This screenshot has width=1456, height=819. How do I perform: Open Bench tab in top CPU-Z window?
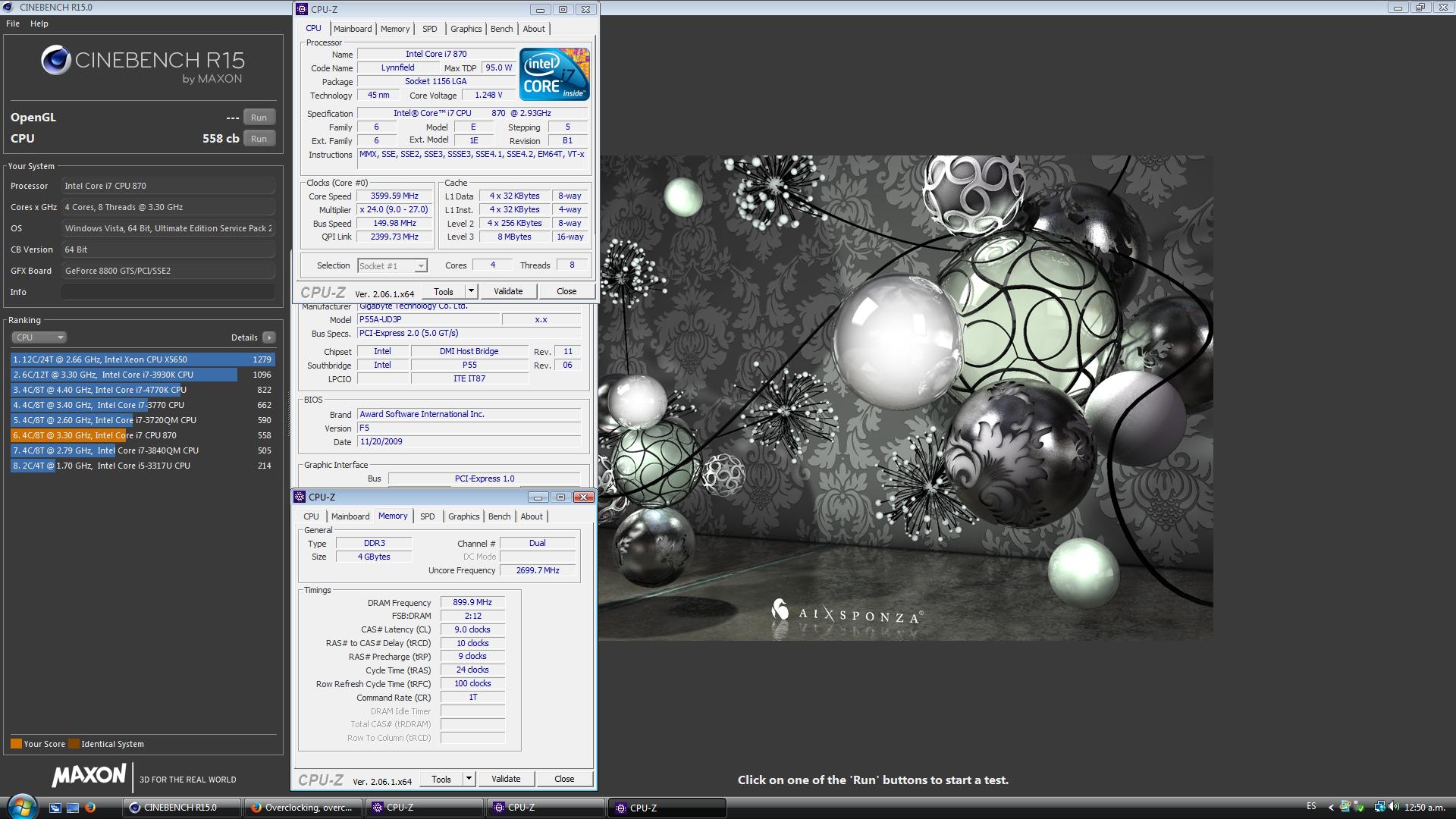click(x=501, y=29)
